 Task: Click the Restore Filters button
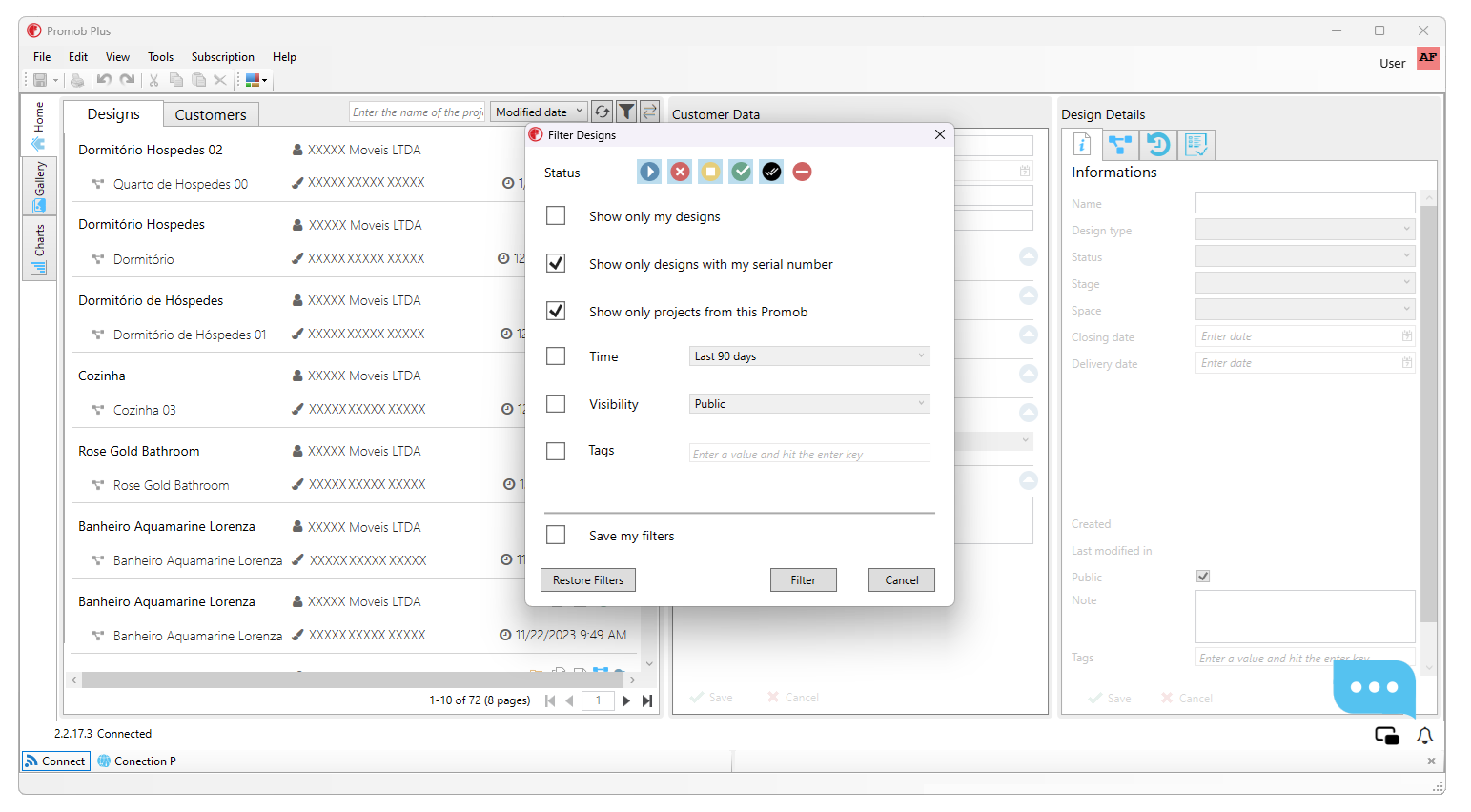coord(588,579)
